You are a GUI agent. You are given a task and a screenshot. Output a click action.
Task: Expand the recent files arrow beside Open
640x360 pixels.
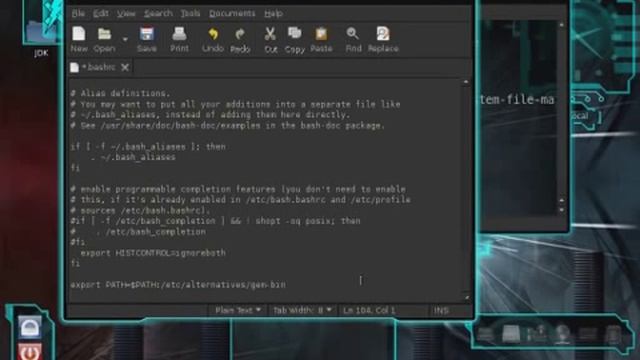[x=125, y=39]
